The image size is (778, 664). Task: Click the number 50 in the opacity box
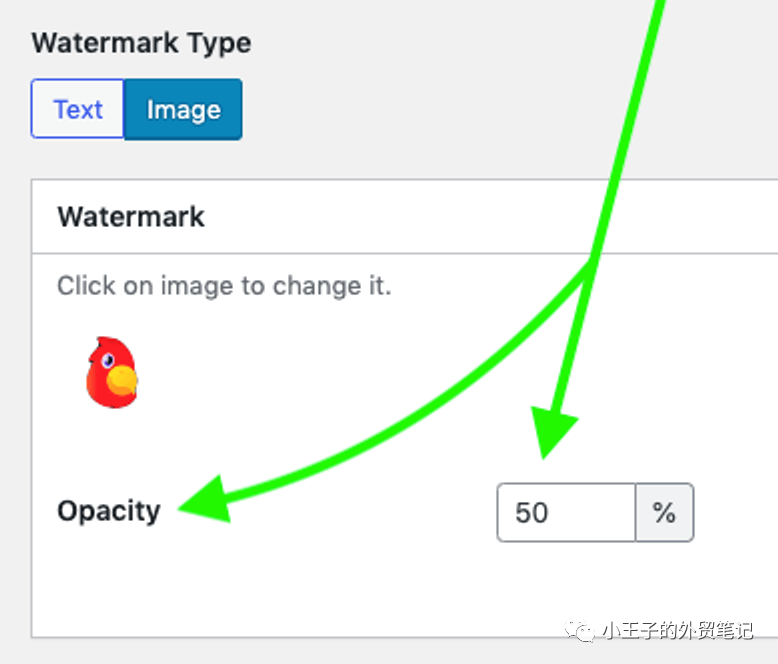[x=531, y=513]
